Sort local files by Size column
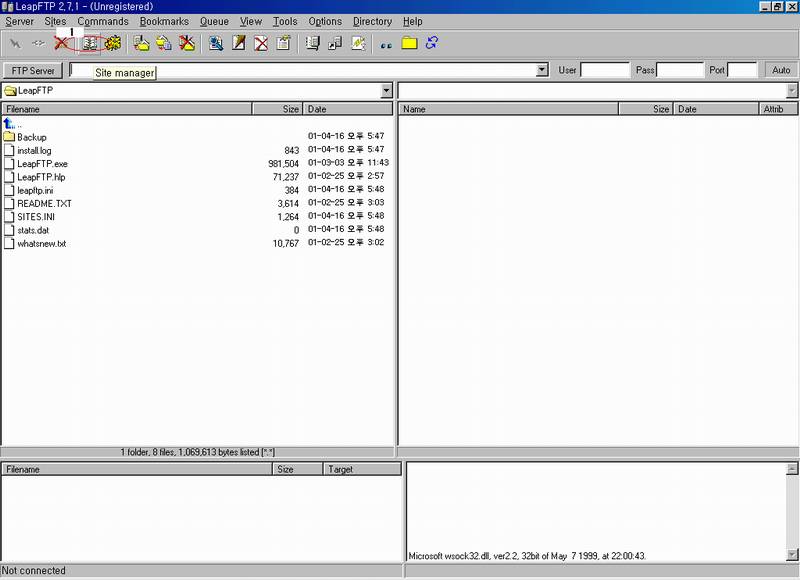The image size is (800, 580). click(x=277, y=109)
